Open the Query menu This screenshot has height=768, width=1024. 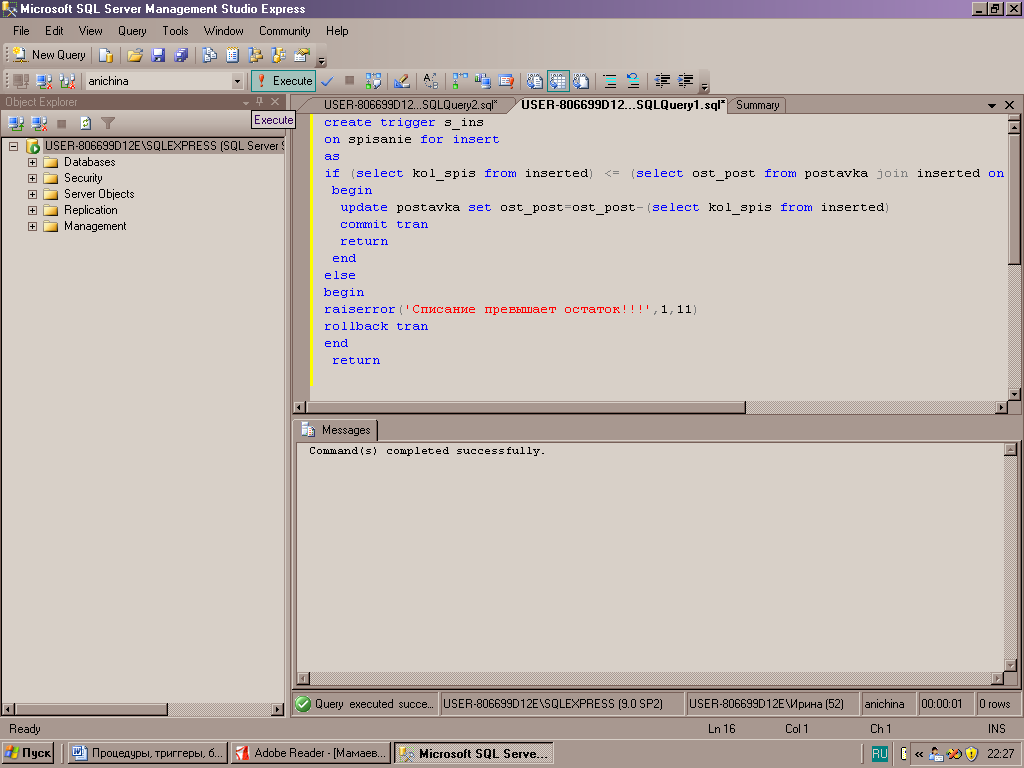pyautogui.click(x=132, y=31)
